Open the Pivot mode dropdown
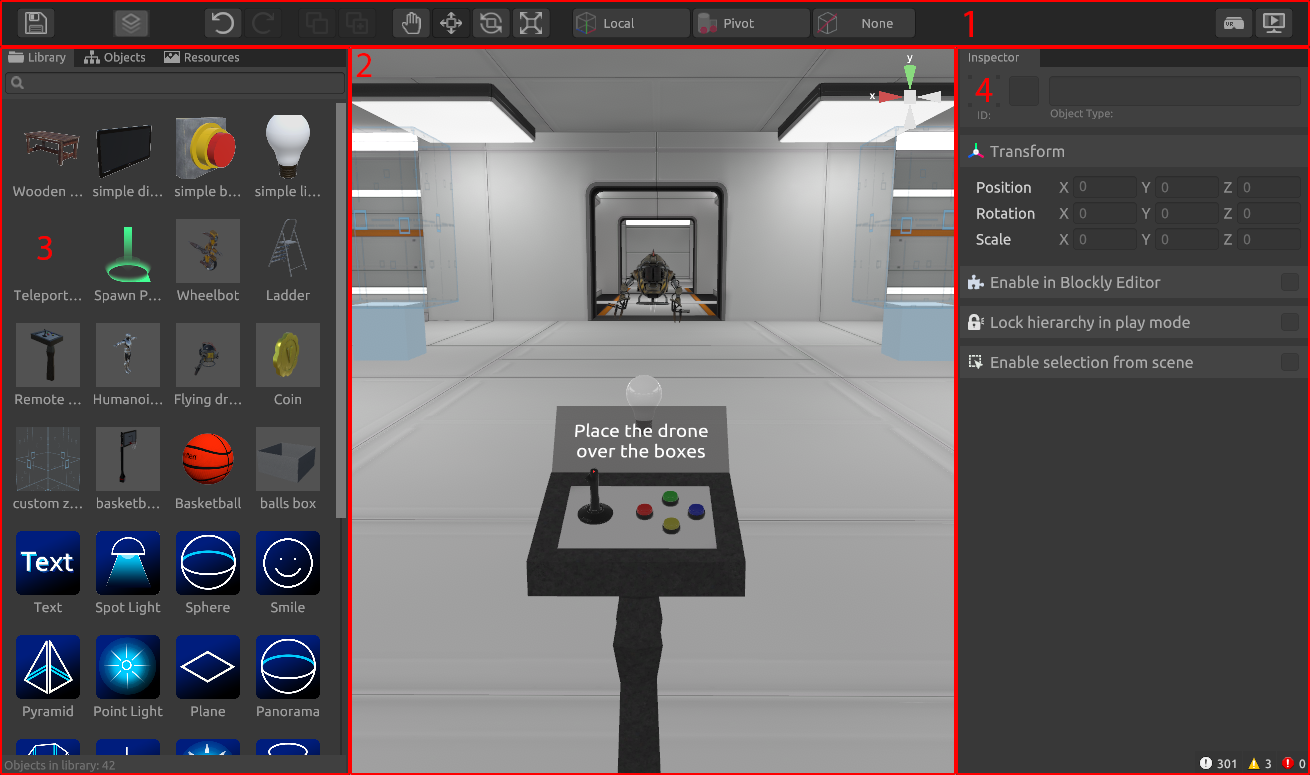 pyautogui.click(x=750, y=23)
